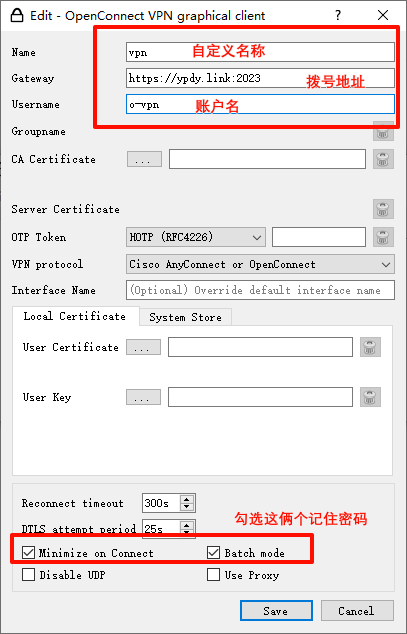Click the help question mark in title bar
Screen dimensions: 407x634
[x=338, y=15]
